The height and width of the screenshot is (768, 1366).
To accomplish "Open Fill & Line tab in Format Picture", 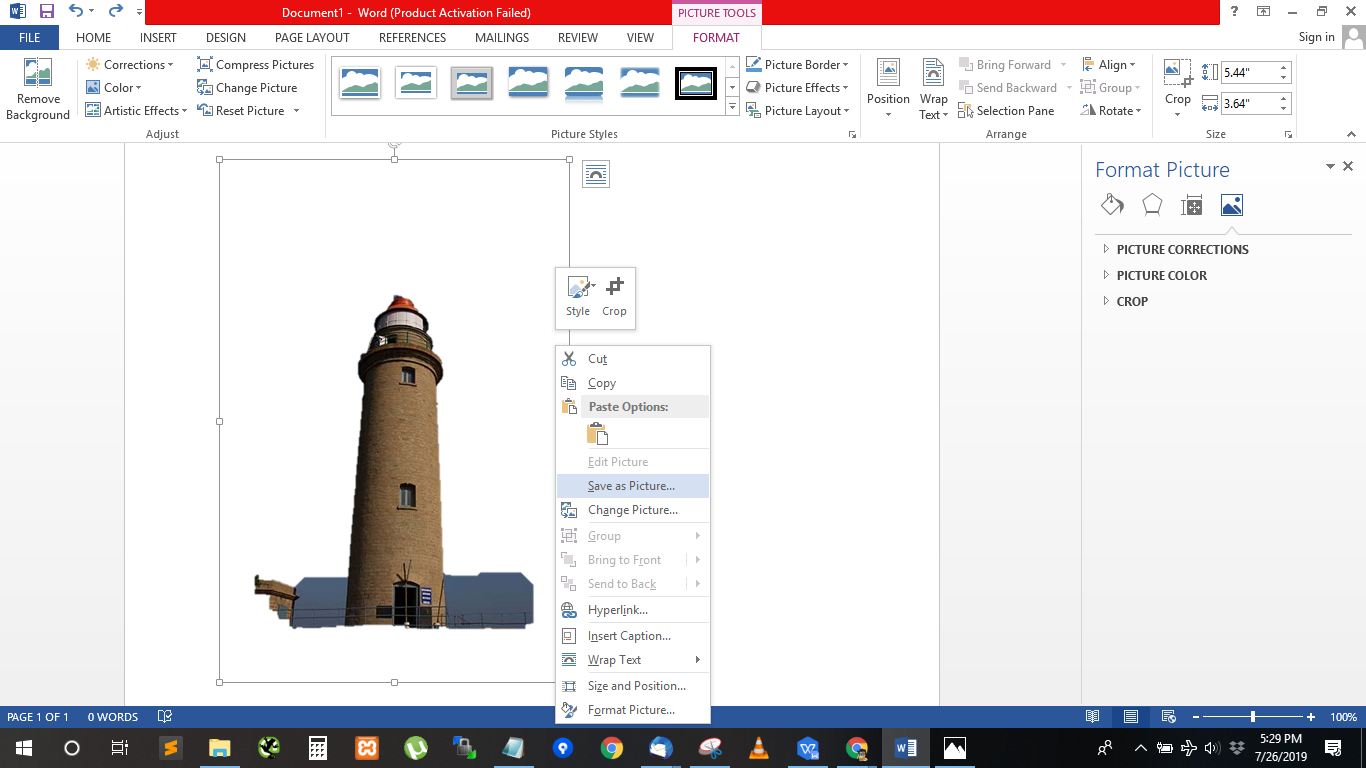I will pos(1112,205).
